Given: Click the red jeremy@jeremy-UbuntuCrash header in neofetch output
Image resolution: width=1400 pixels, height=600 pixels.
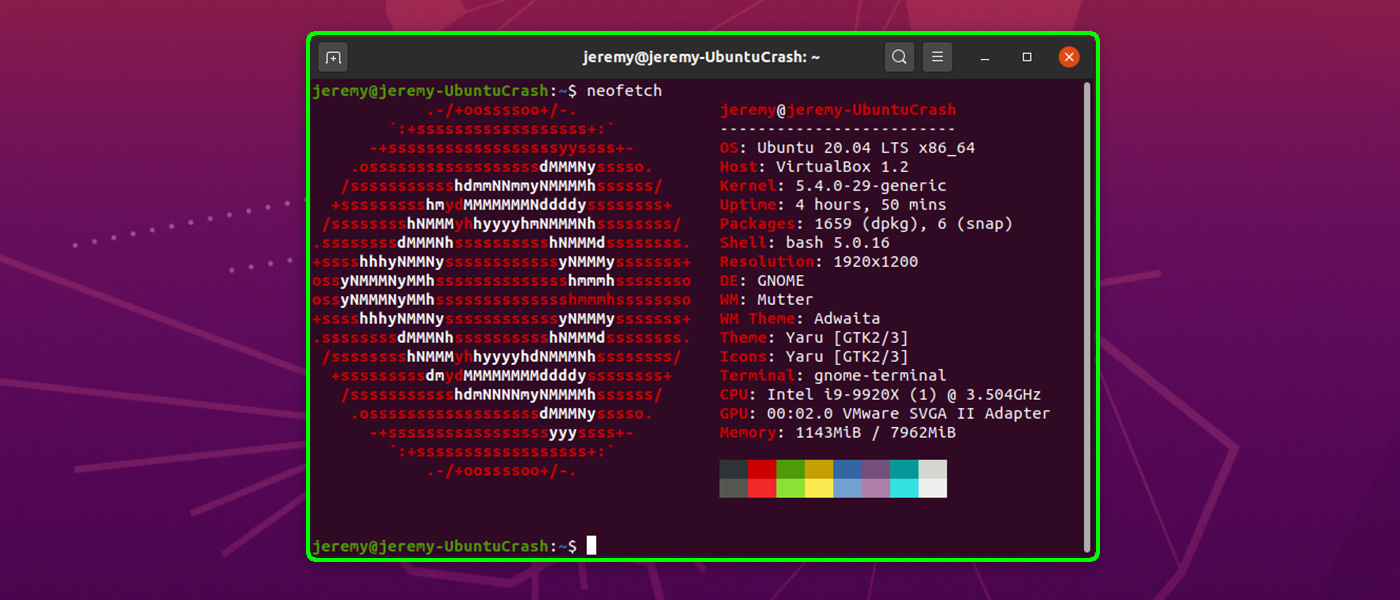Looking at the screenshot, I should pos(838,110).
